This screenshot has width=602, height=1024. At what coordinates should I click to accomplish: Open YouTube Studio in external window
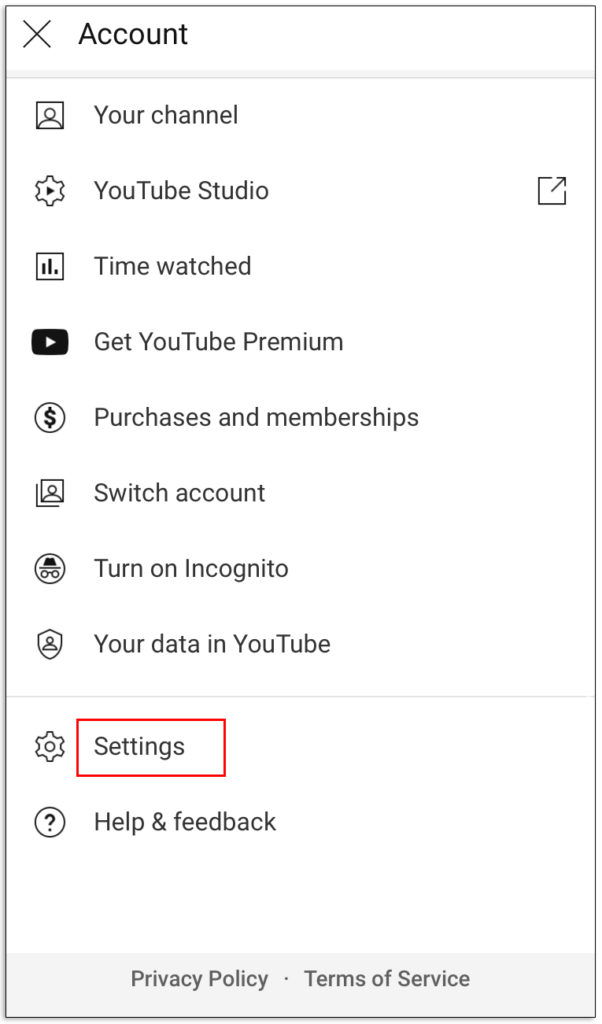552,190
